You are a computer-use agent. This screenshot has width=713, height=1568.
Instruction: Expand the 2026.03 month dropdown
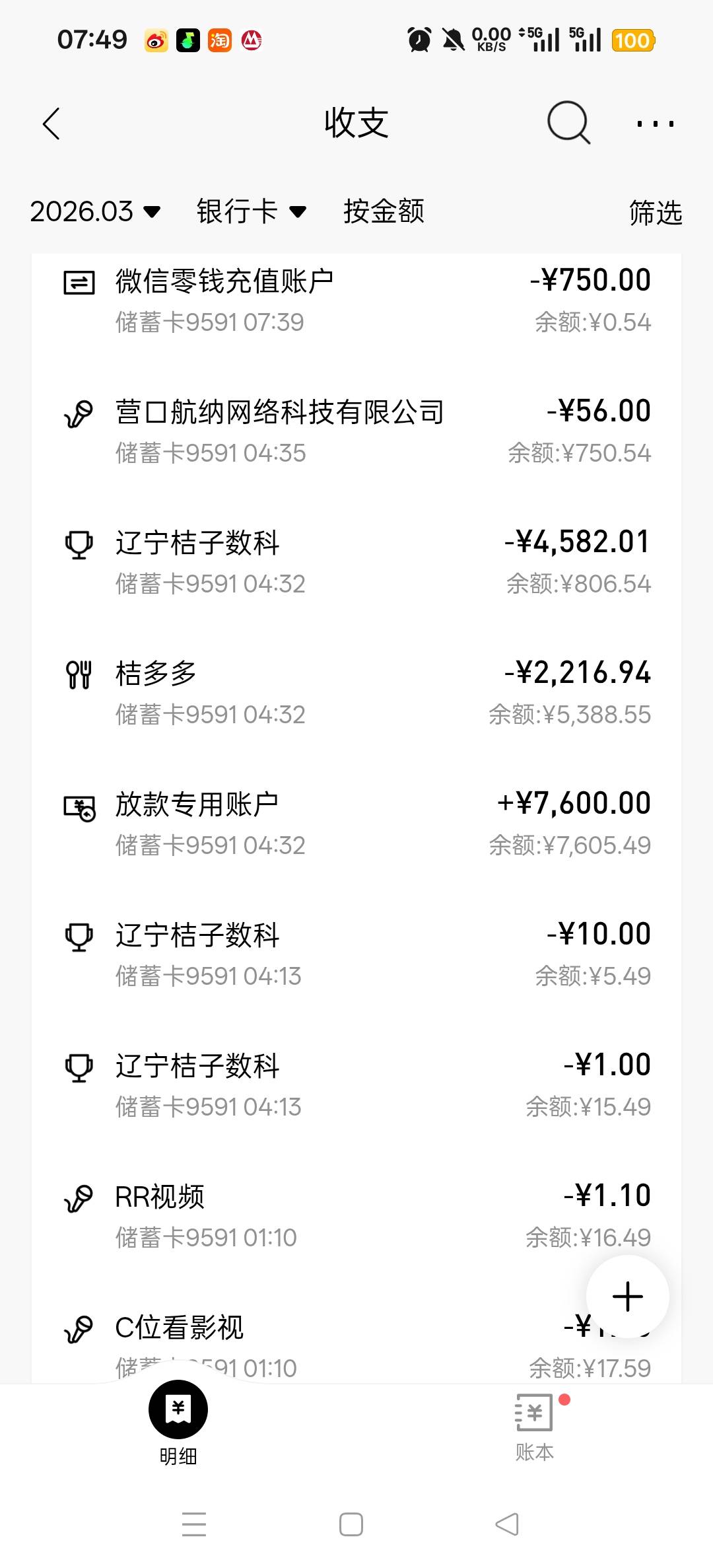coord(95,211)
